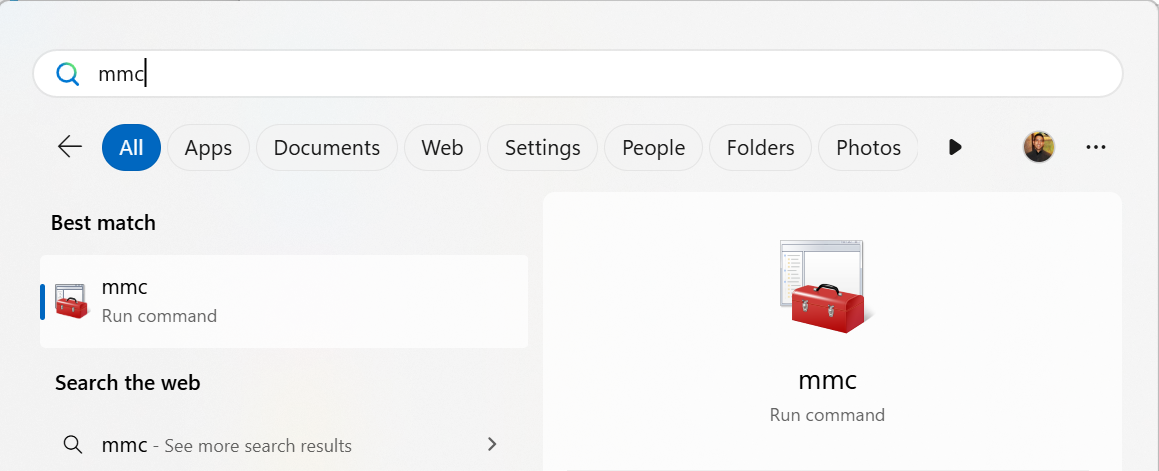Click the red toolbox mmc icon in Best match

(72, 301)
